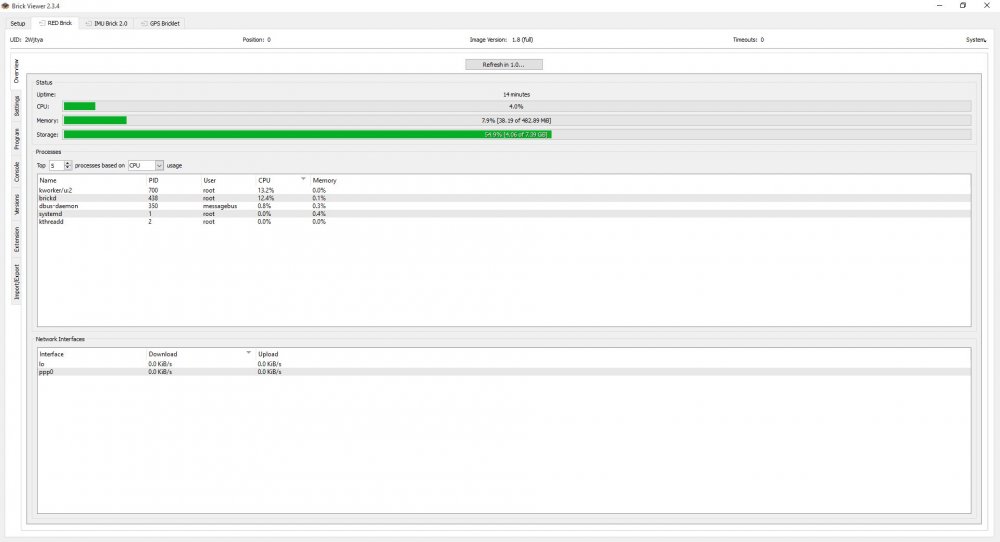The height and width of the screenshot is (542, 1000).
Task: Open the Settings vertical tab
Action: tap(16, 105)
